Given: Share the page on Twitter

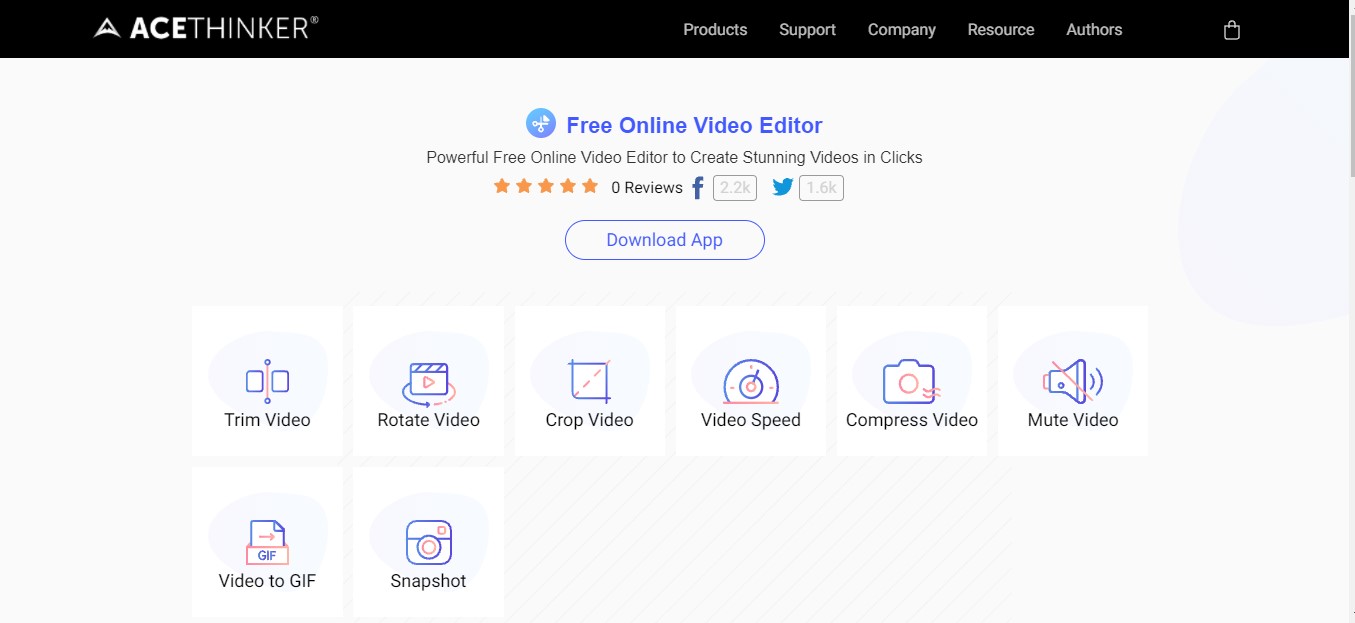Looking at the screenshot, I should click(x=782, y=186).
